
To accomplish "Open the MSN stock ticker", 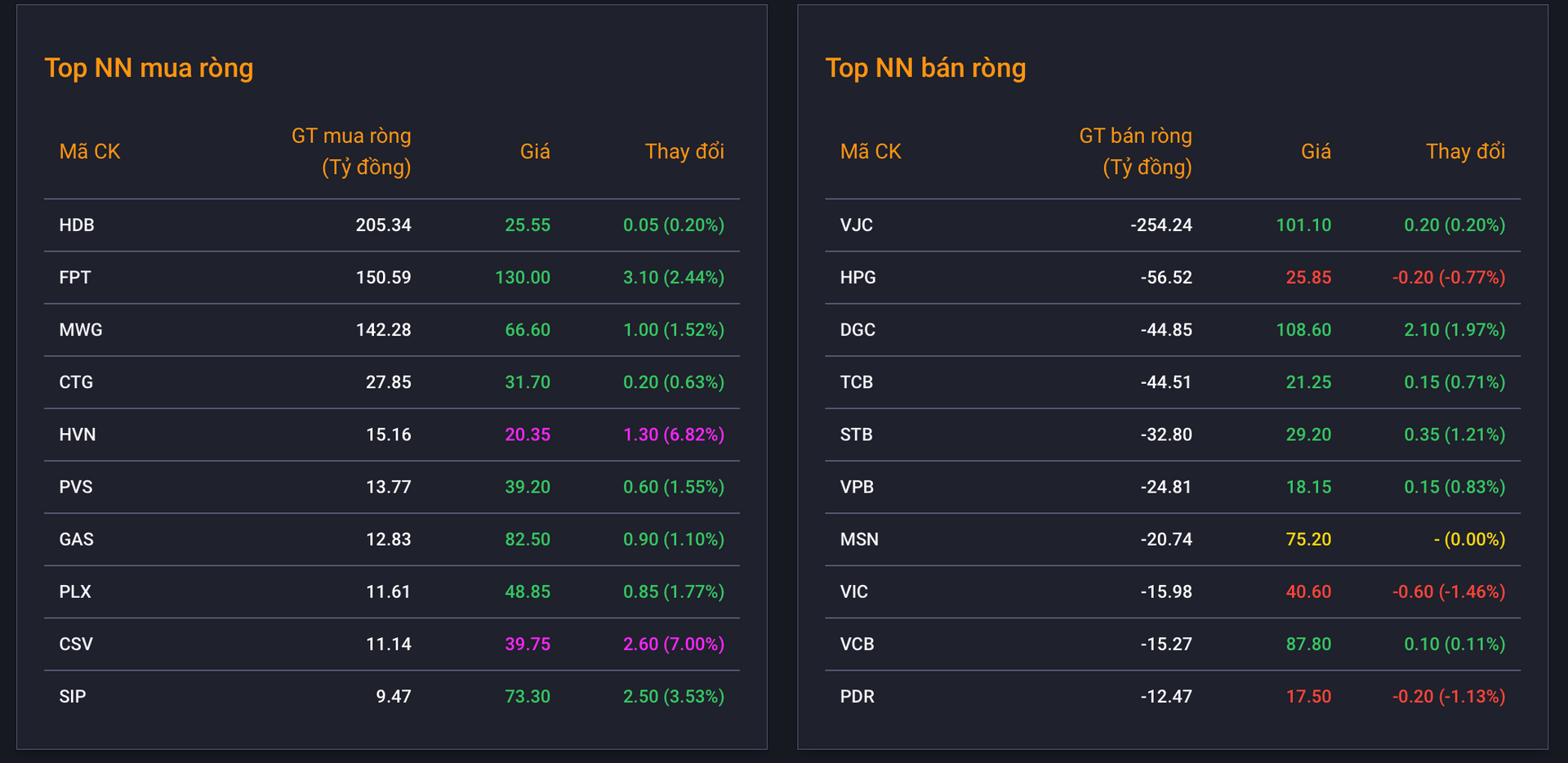I will (x=859, y=538).
